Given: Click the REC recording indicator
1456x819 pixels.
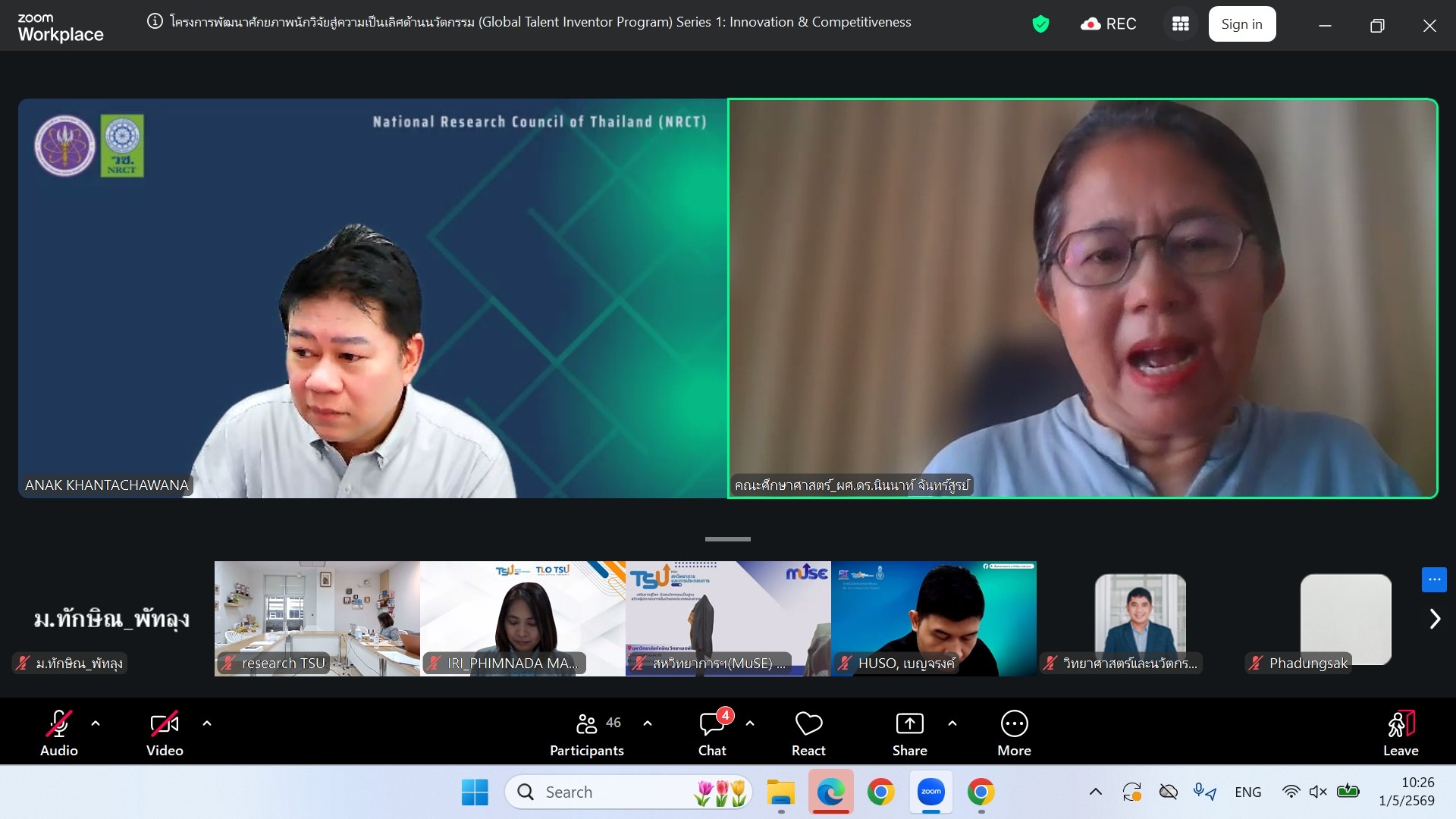Looking at the screenshot, I should click(x=1108, y=24).
